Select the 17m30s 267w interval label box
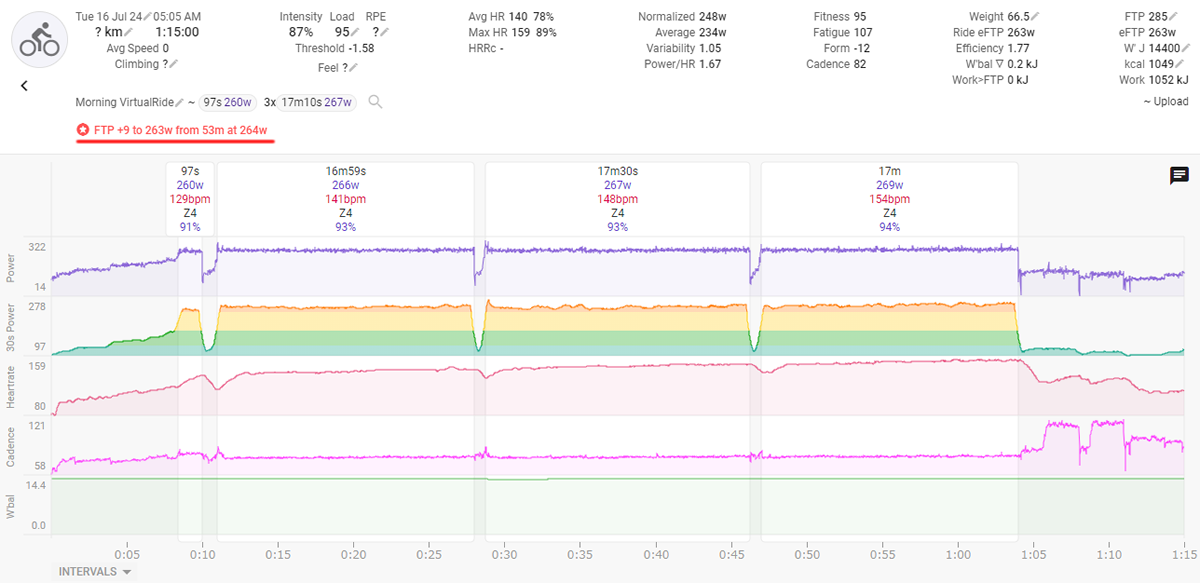Viewport: 1200px width, 583px height. pyautogui.click(x=617, y=198)
